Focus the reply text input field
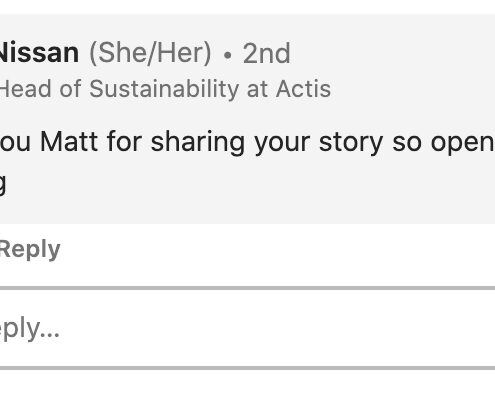 click(x=247, y=329)
